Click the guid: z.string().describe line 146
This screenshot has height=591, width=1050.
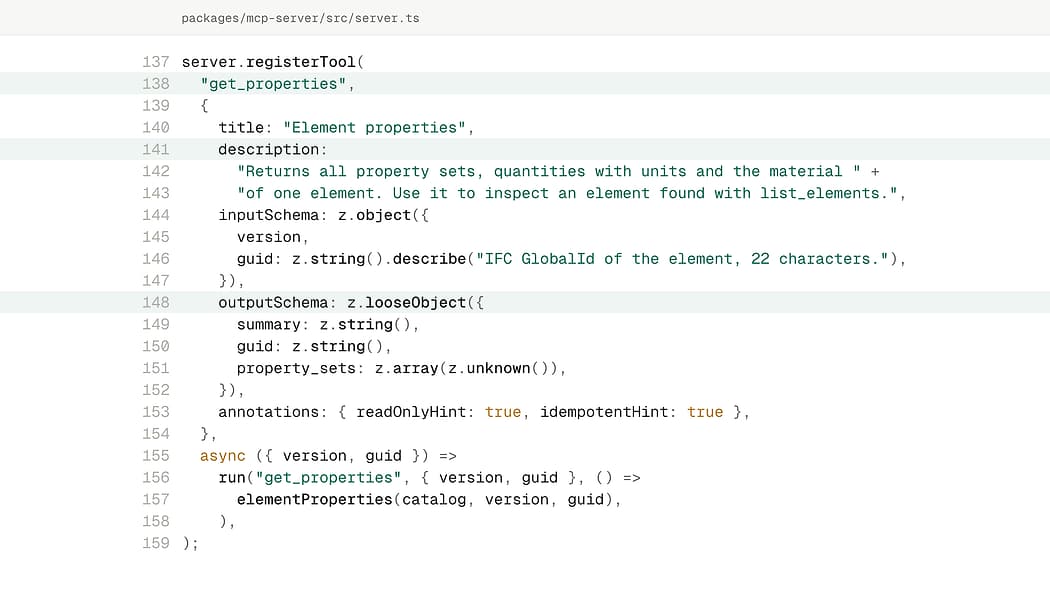coord(571,259)
